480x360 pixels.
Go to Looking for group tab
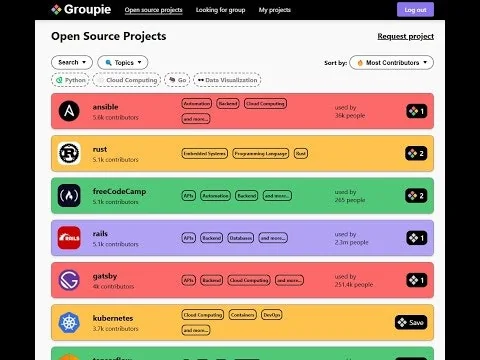220,10
